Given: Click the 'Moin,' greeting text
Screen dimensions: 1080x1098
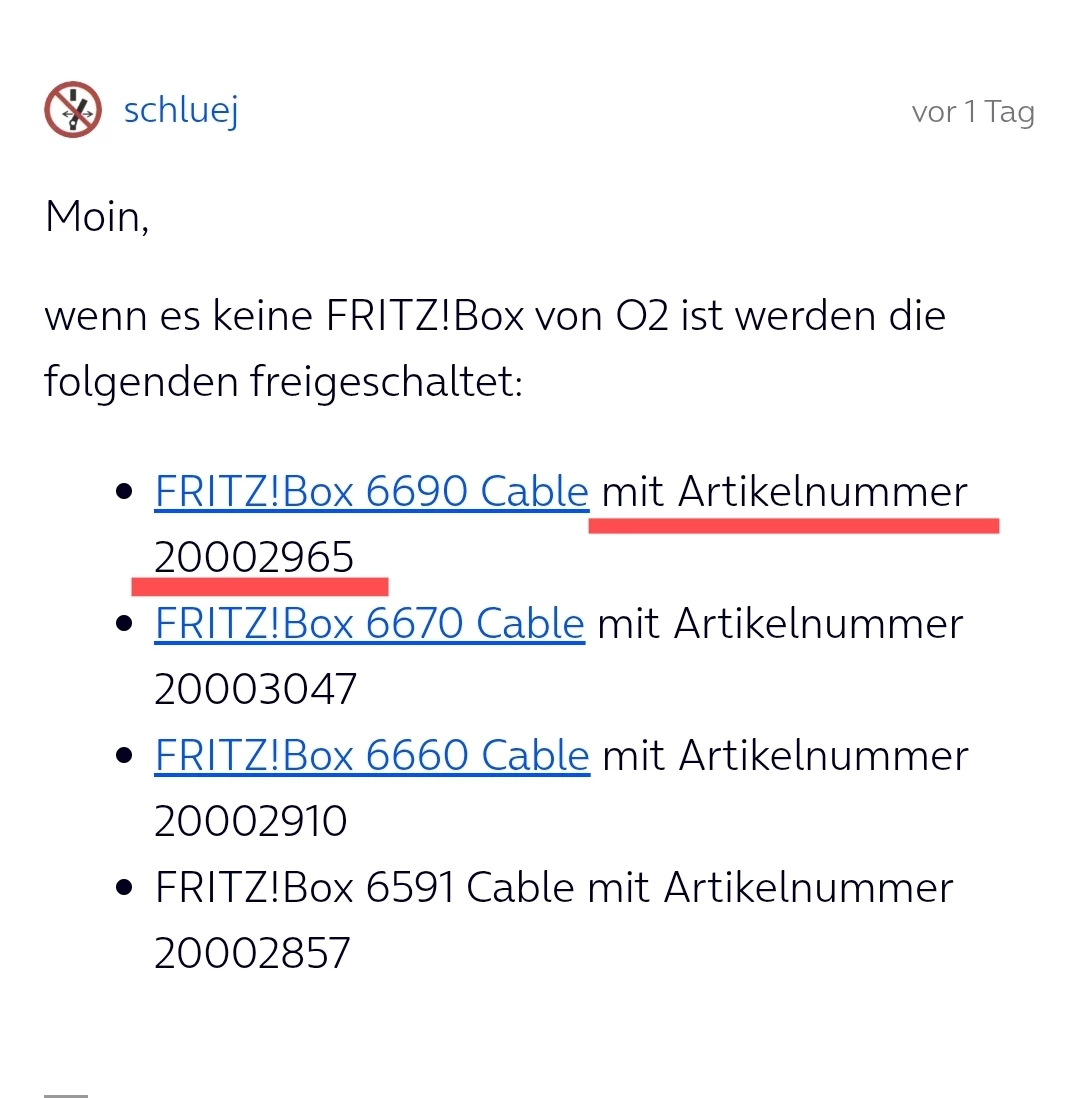Looking at the screenshot, I should click(x=97, y=217).
